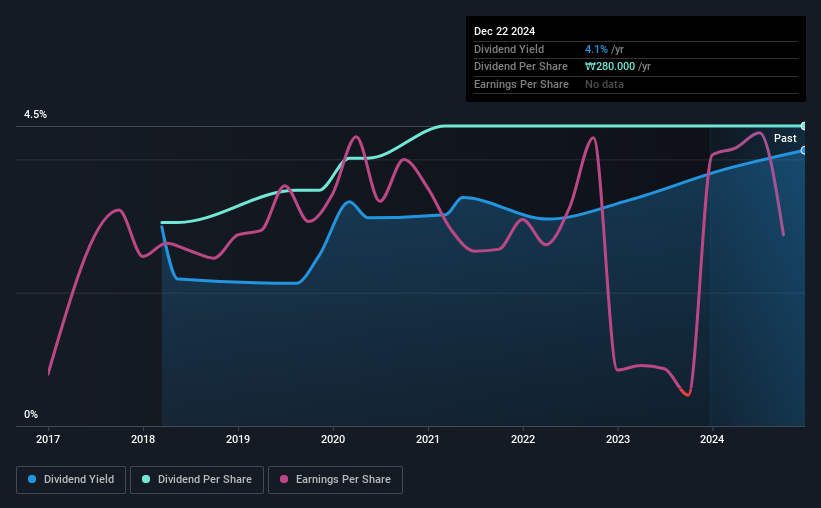The width and height of the screenshot is (821, 508).
Task: Click the 2021 x-axis label
Action: pyautogui.click(x=428, y=439)
